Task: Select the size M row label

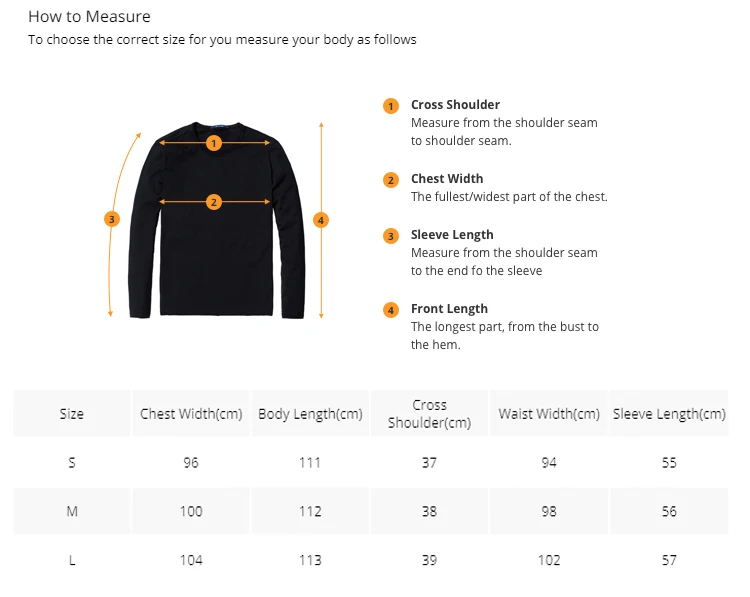Action: (x=72, y=511)
